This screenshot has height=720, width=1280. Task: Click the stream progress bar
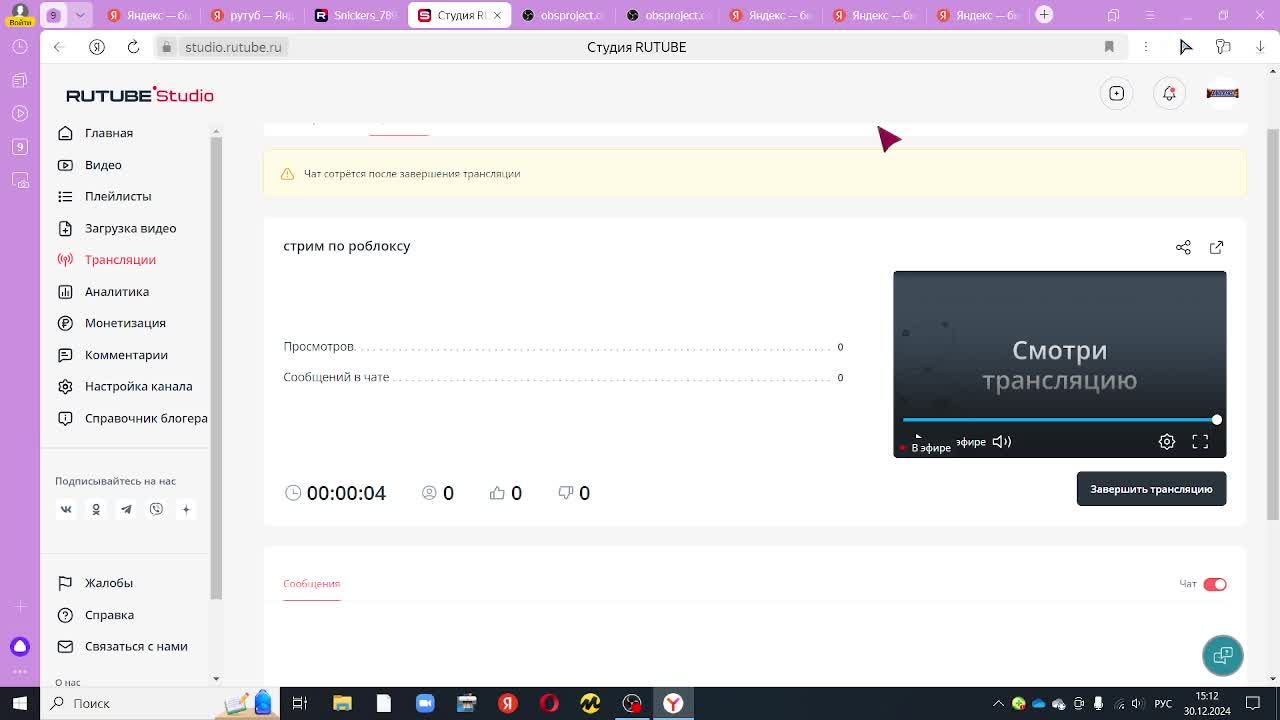click(x=1059, y=420)
